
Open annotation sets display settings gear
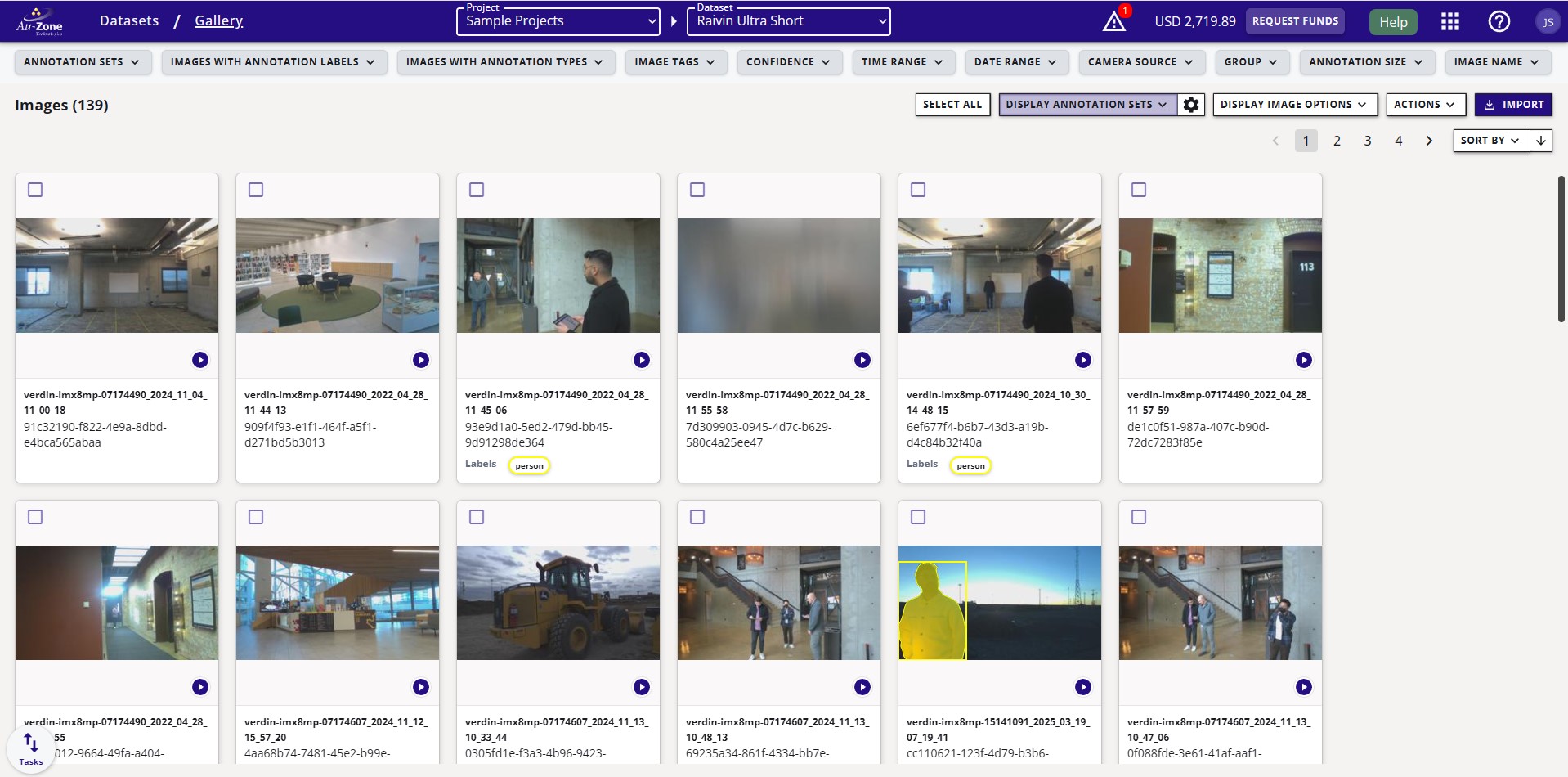pos(1191,105)
